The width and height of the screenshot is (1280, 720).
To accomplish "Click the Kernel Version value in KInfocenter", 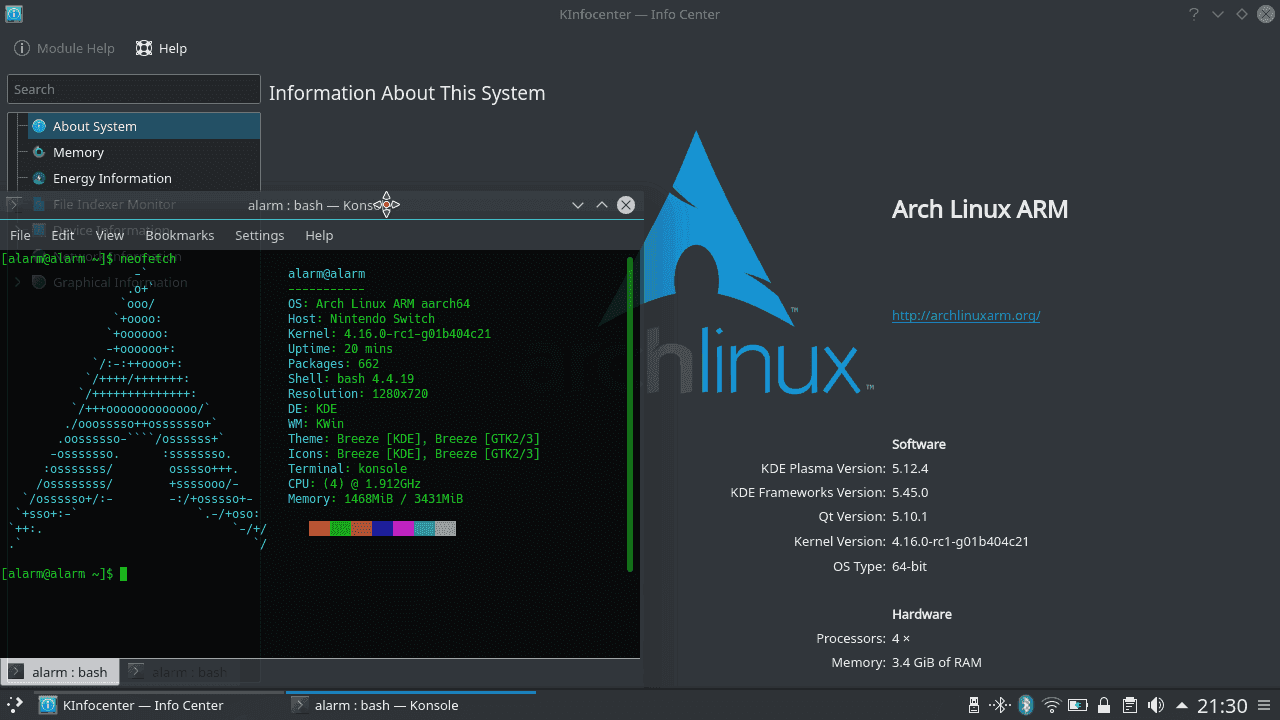I will click(x=960, y=541).
